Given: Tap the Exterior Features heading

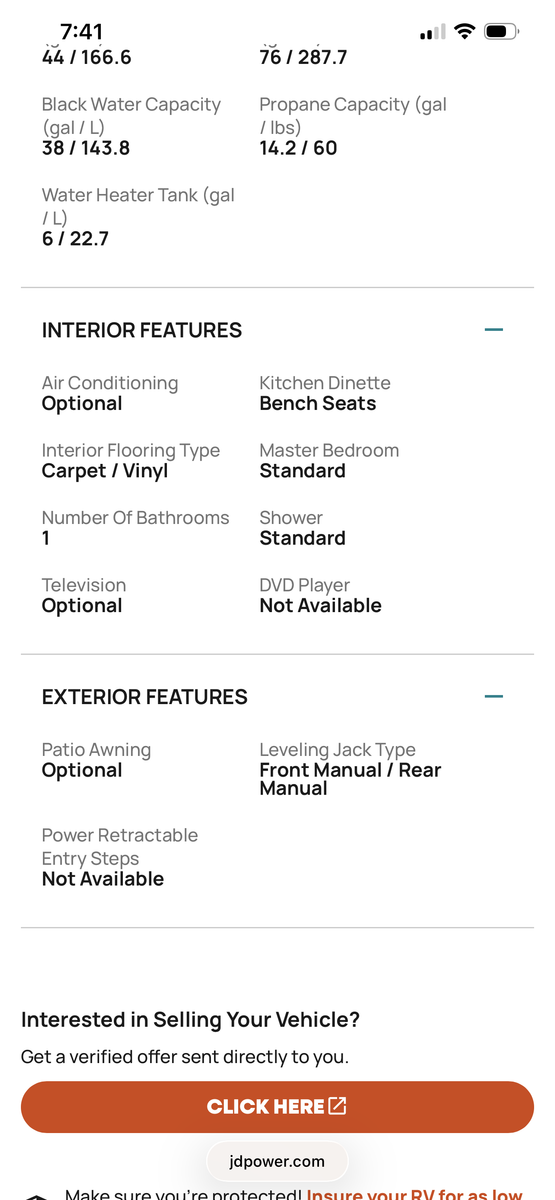Looking at the screenshot, I should tap(145, 697).
